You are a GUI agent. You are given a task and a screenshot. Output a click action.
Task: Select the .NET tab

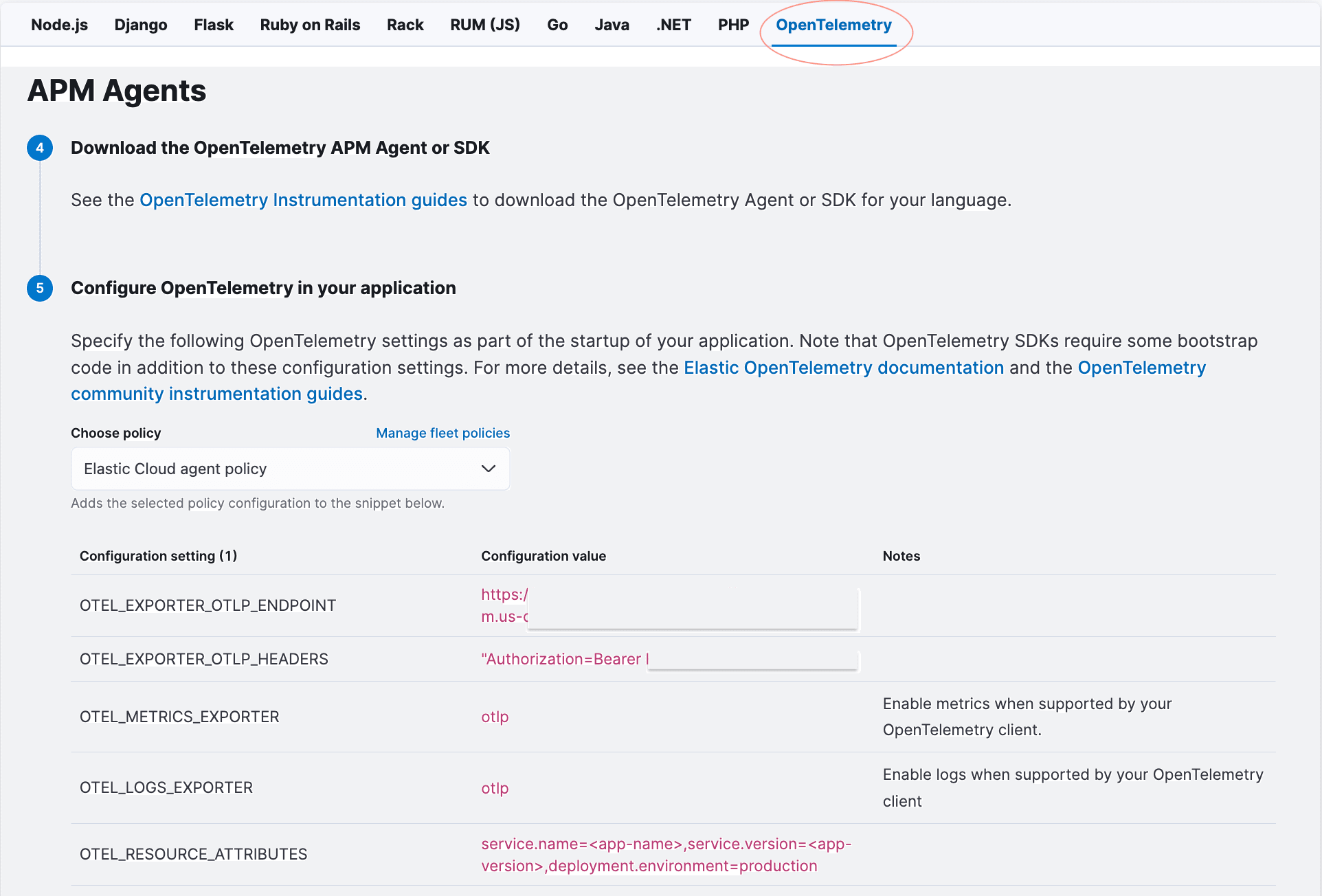673,25
